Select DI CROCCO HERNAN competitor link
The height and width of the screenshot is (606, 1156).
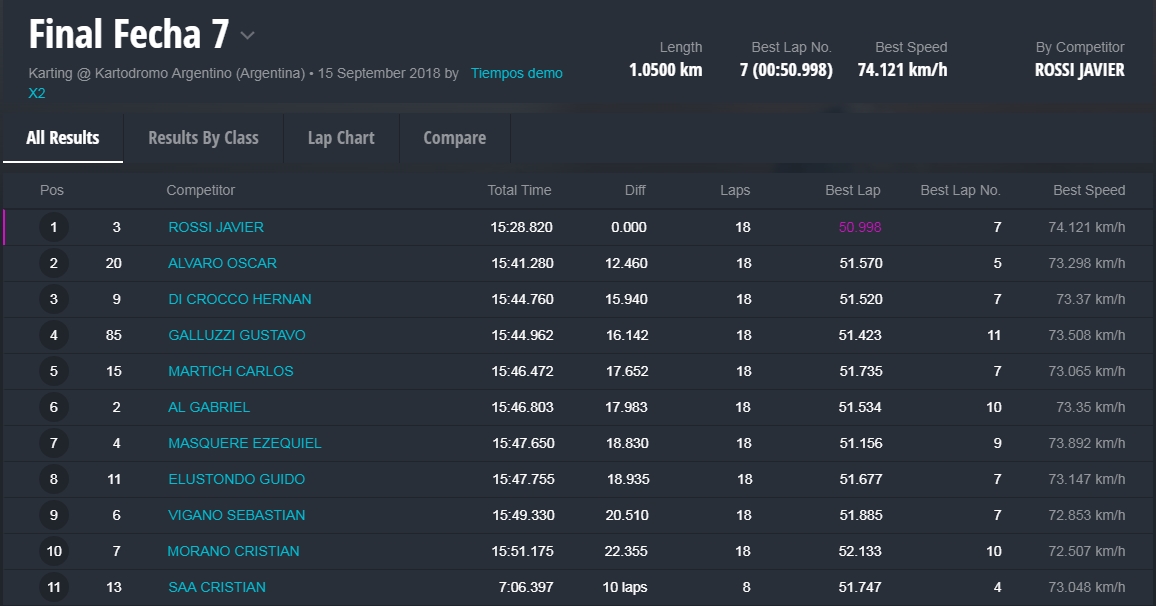pyautogui.click(x=239, y=299)
